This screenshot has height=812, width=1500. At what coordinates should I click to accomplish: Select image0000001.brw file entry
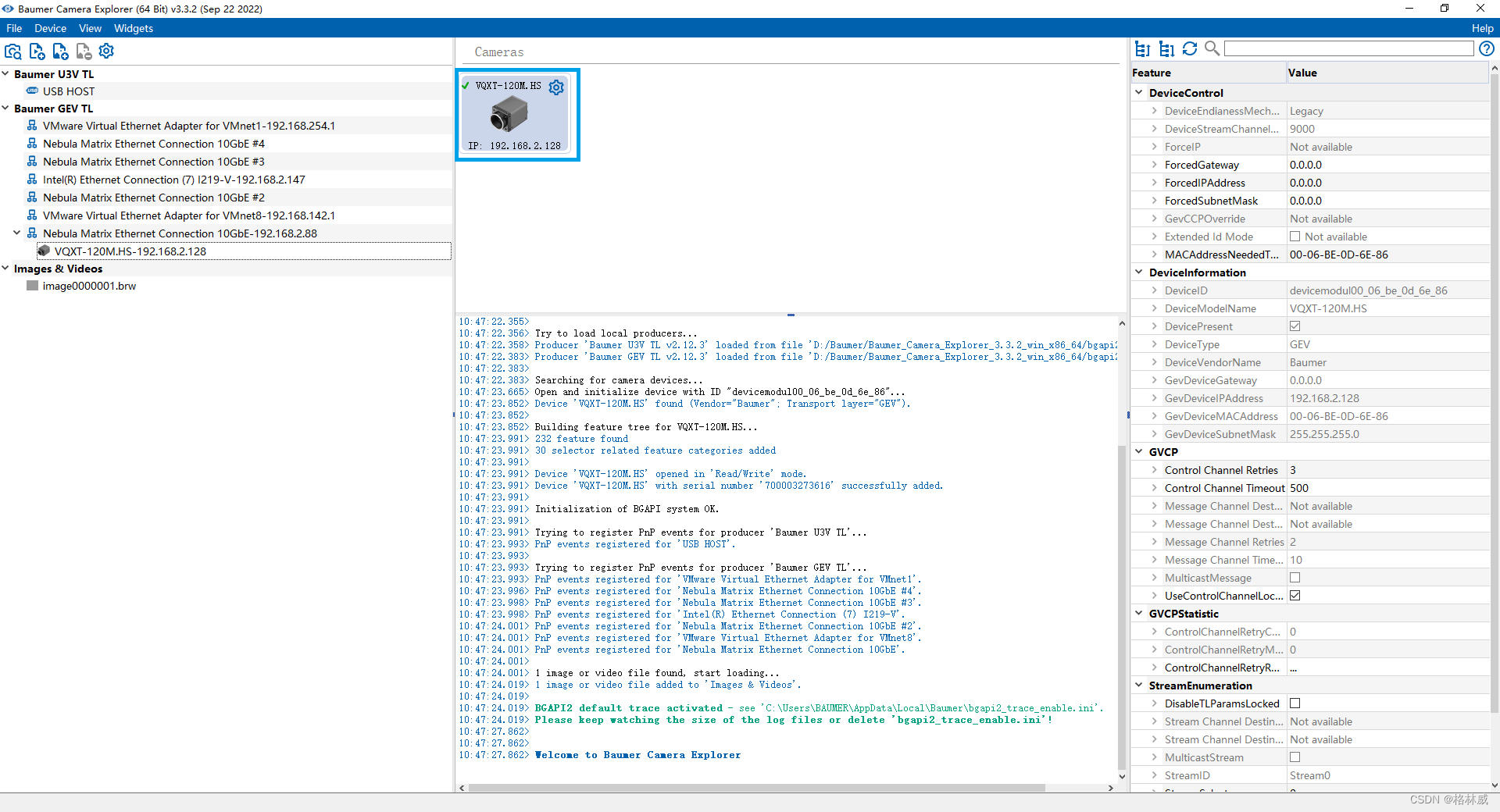[89, 286]
